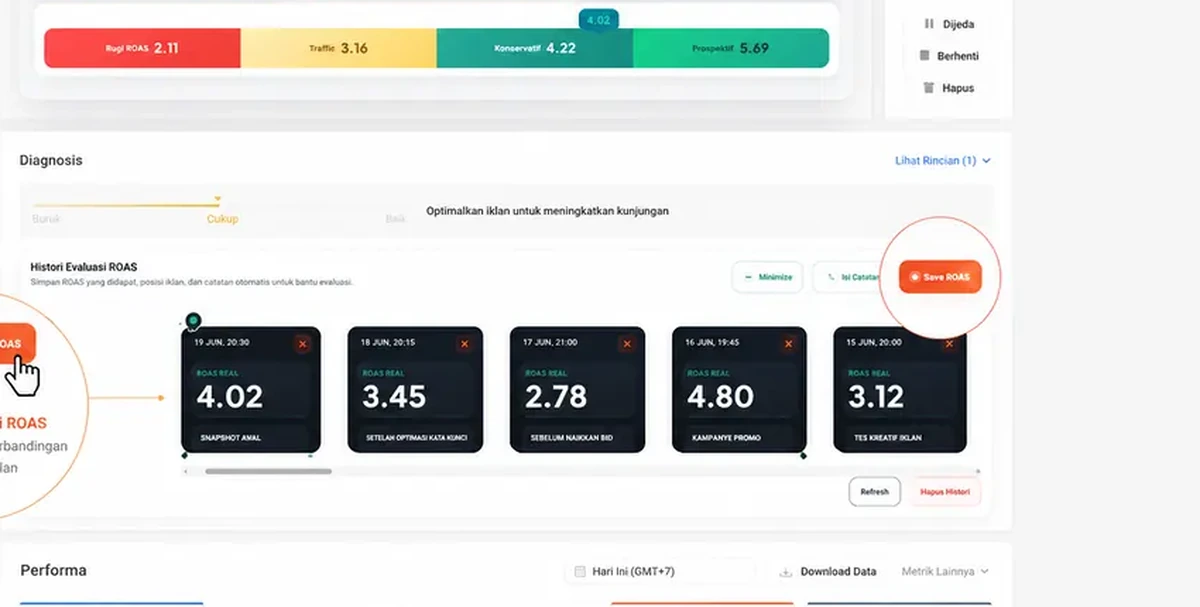Click the Snapshot Awal card note

(x=230, y=438)
